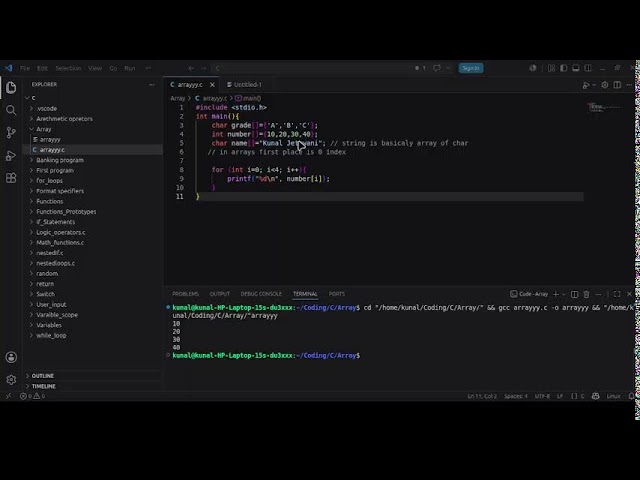Select the Code - Array terminal label
The height and width of the screenshot is (480, 640).
pos(529,294)
